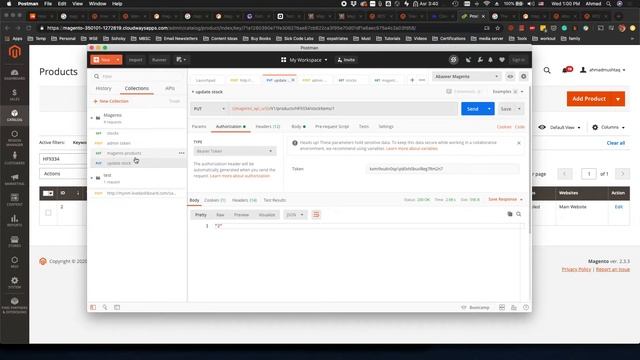Open the request Body tab
Viewport: 640px width, 360px height.
pyautogui.click(x=298, y=127)
